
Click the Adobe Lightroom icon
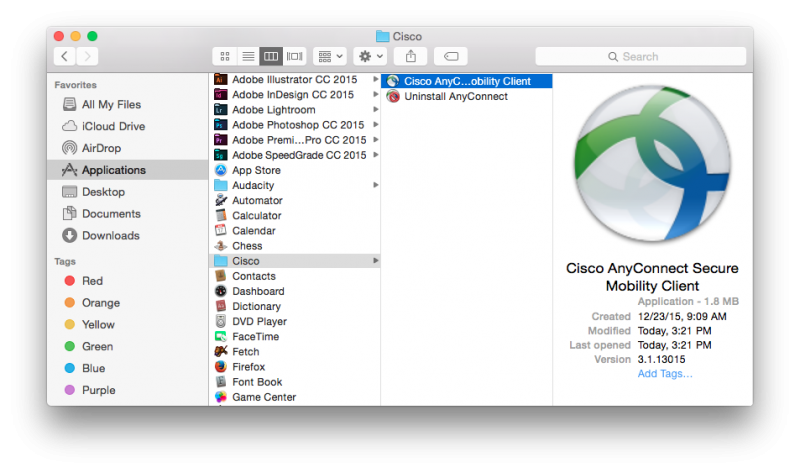click(220, 110)
